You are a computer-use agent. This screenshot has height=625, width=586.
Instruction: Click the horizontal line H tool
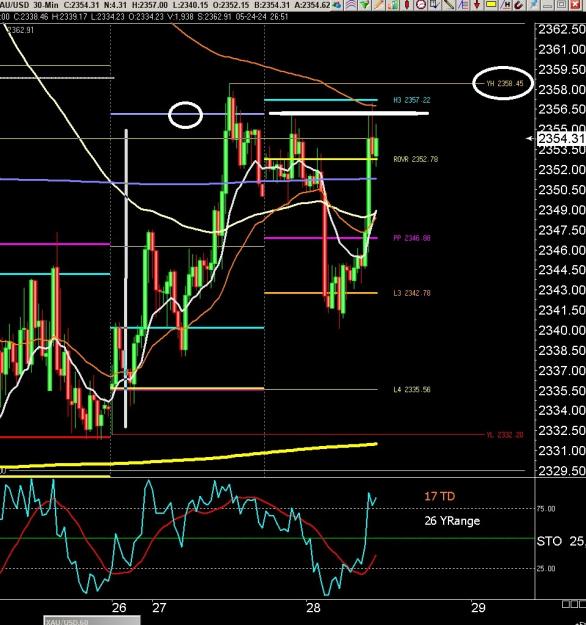505,4
